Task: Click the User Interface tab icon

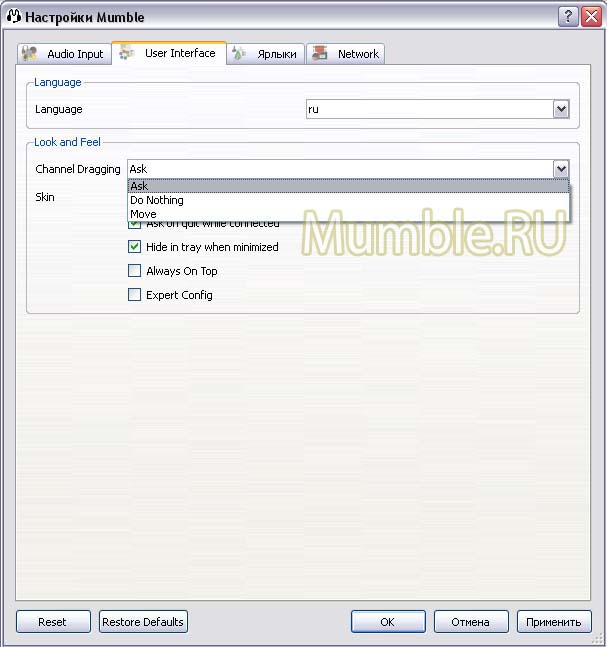Action: [x=128, y=53]
